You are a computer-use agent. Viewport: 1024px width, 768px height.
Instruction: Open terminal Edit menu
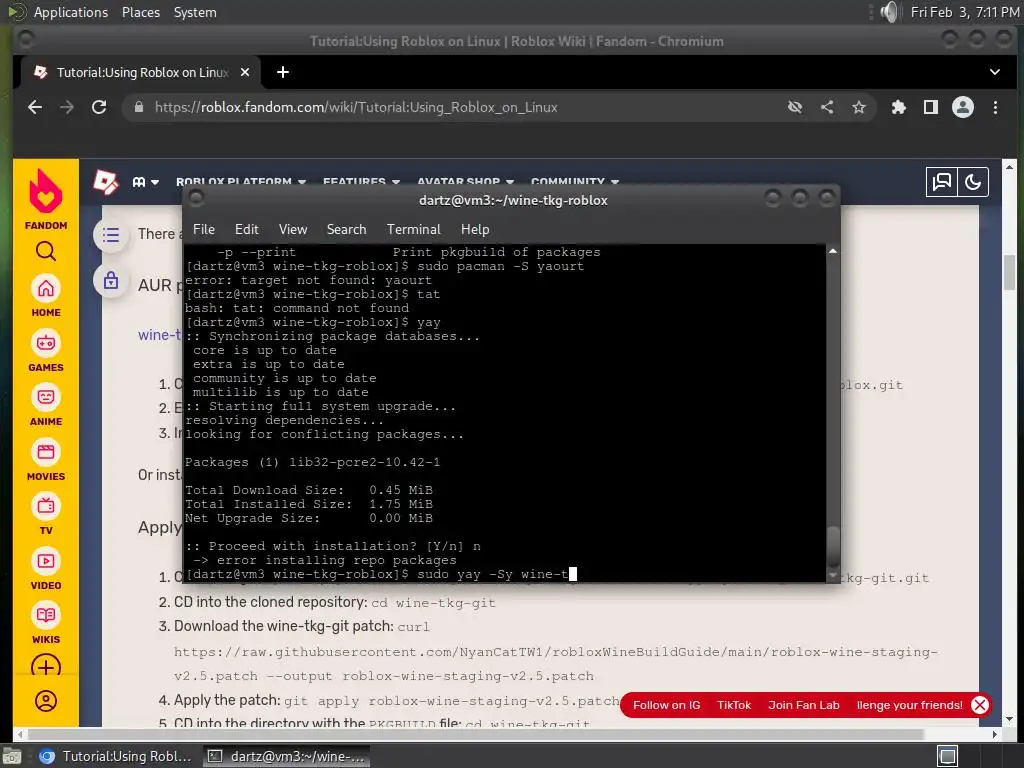click(247, 229)
